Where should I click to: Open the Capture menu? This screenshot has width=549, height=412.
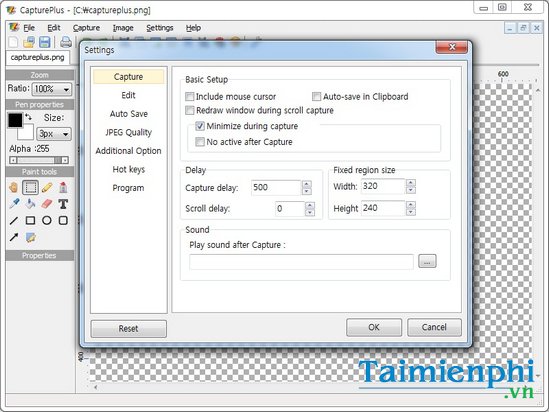[86, 28]
